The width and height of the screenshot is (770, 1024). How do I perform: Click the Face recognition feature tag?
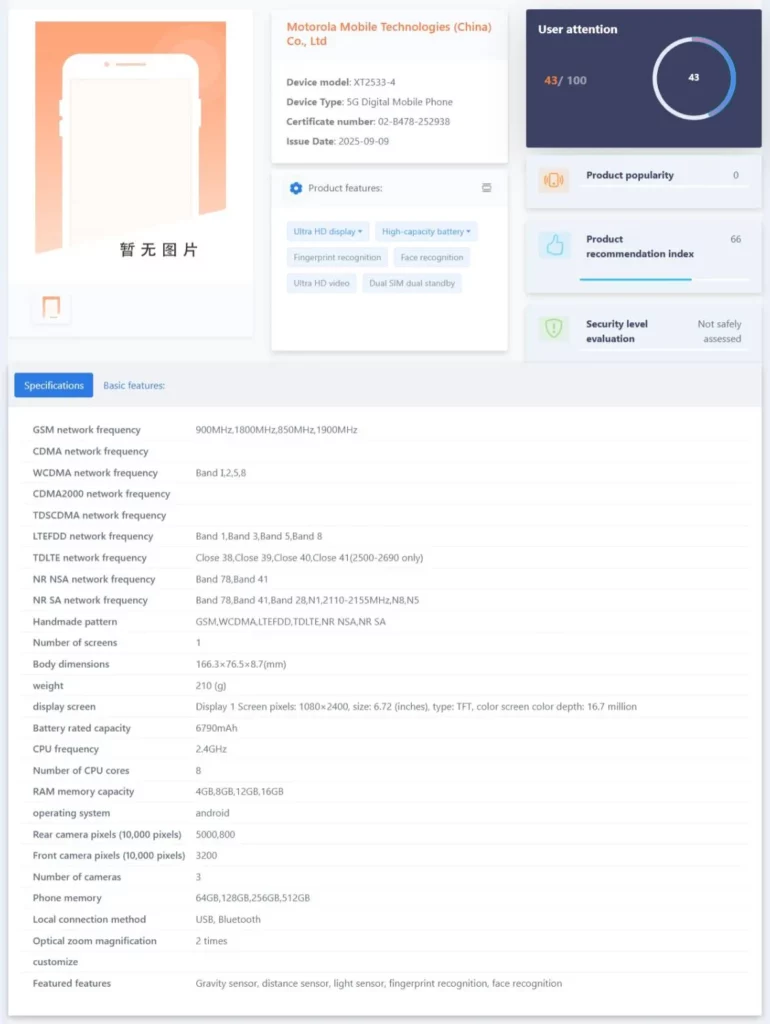[x=432, y=257]
